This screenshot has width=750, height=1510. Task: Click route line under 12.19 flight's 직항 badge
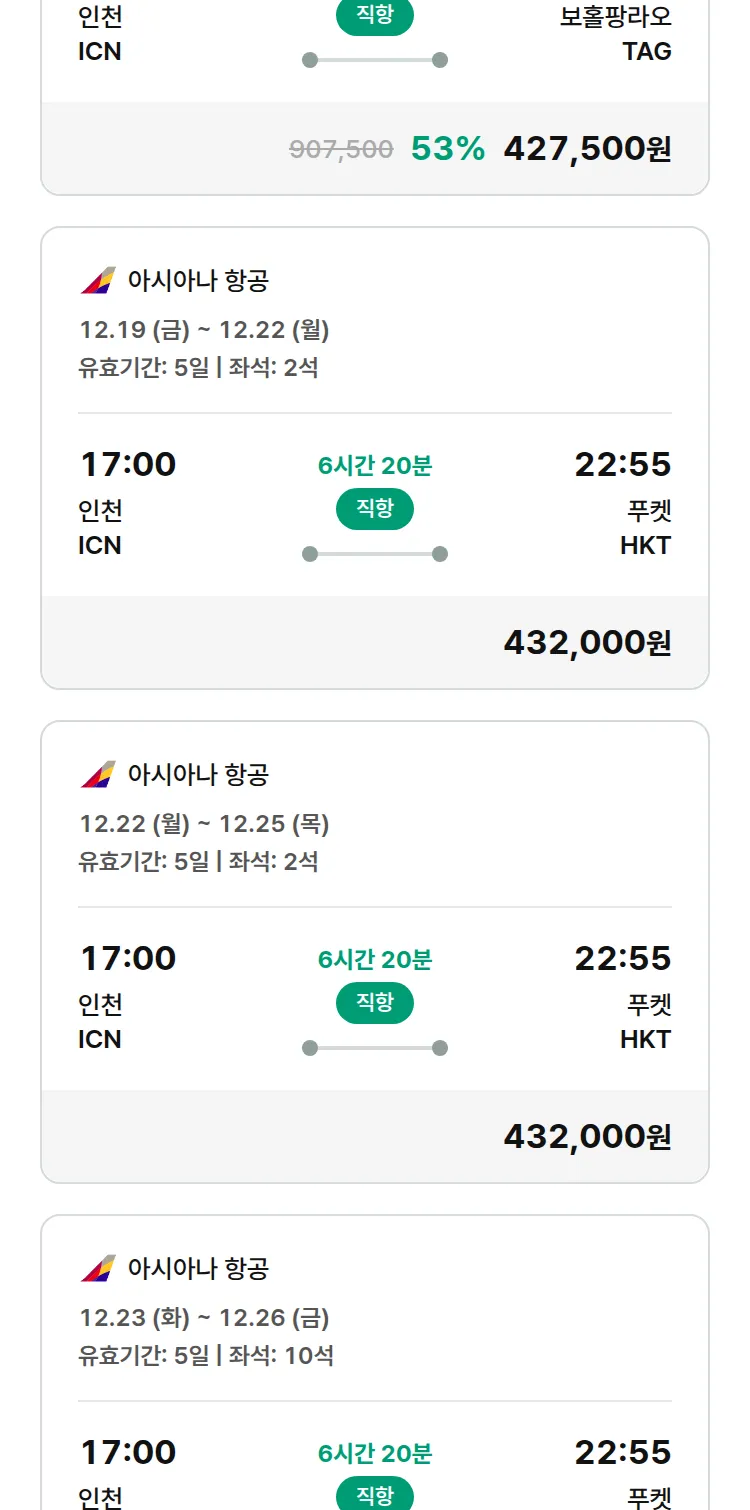(x=375, y=554)
